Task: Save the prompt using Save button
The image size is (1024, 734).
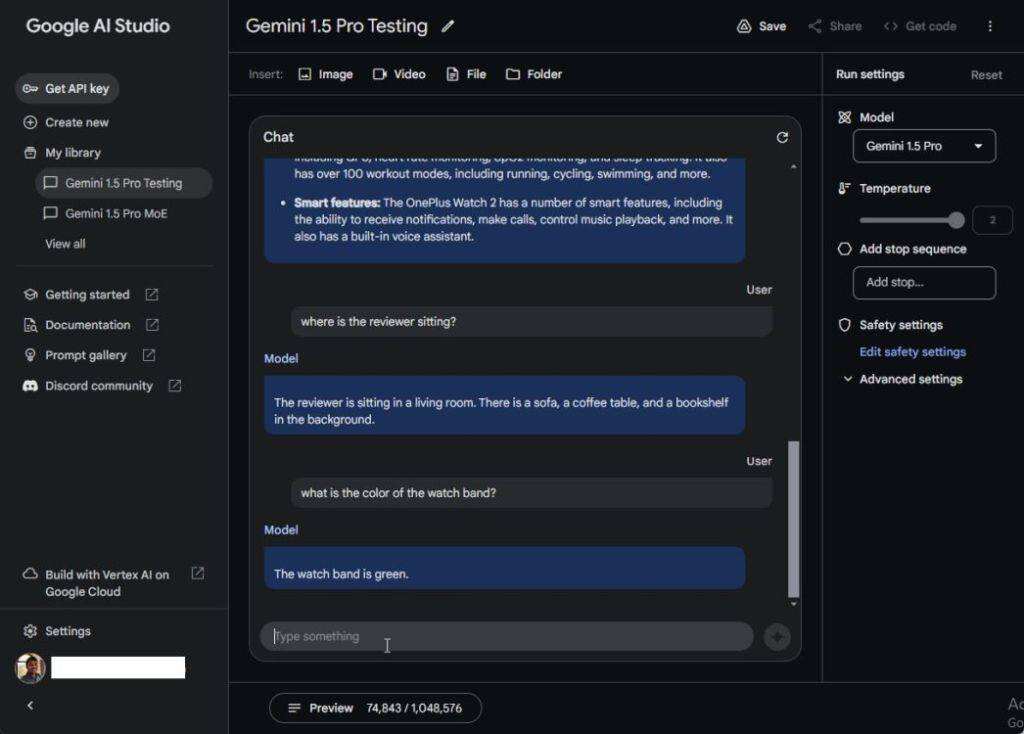Action: 761,26
